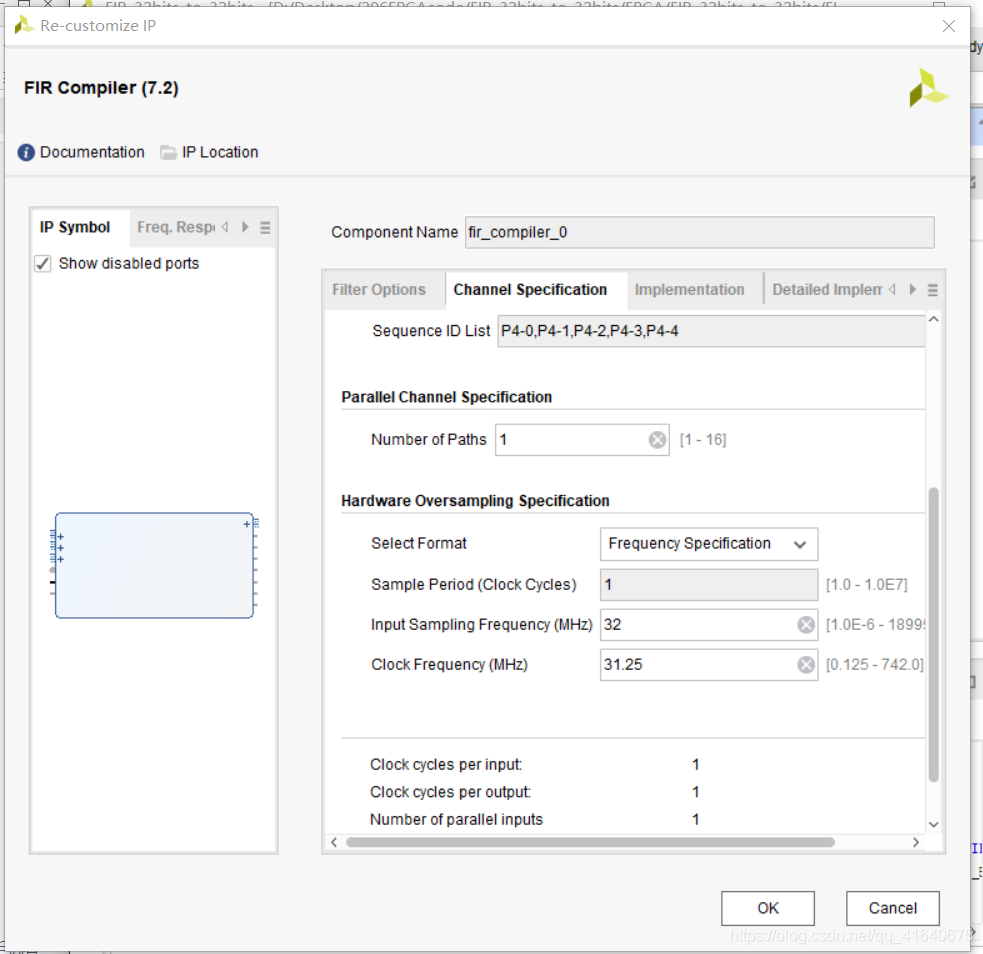Open the Documentation info icon

pyautogui.click(x=26, y=152)
